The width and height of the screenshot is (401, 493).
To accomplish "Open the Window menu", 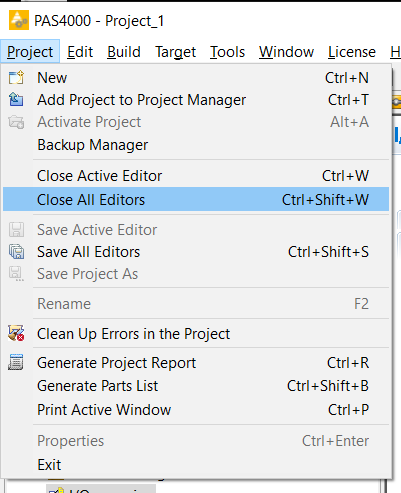I will 286,52.
